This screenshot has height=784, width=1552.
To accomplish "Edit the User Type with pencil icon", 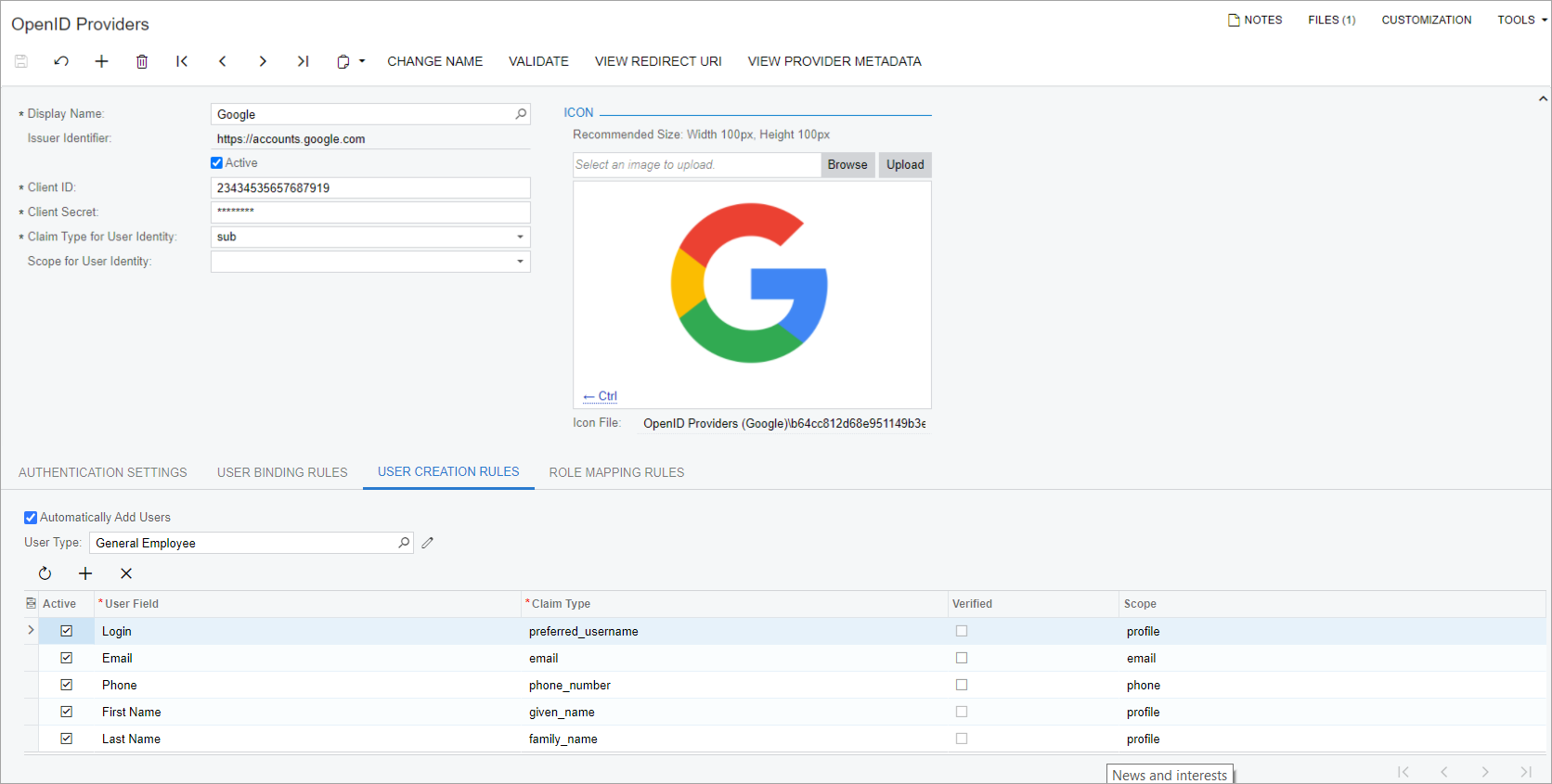I will (428, 543).
